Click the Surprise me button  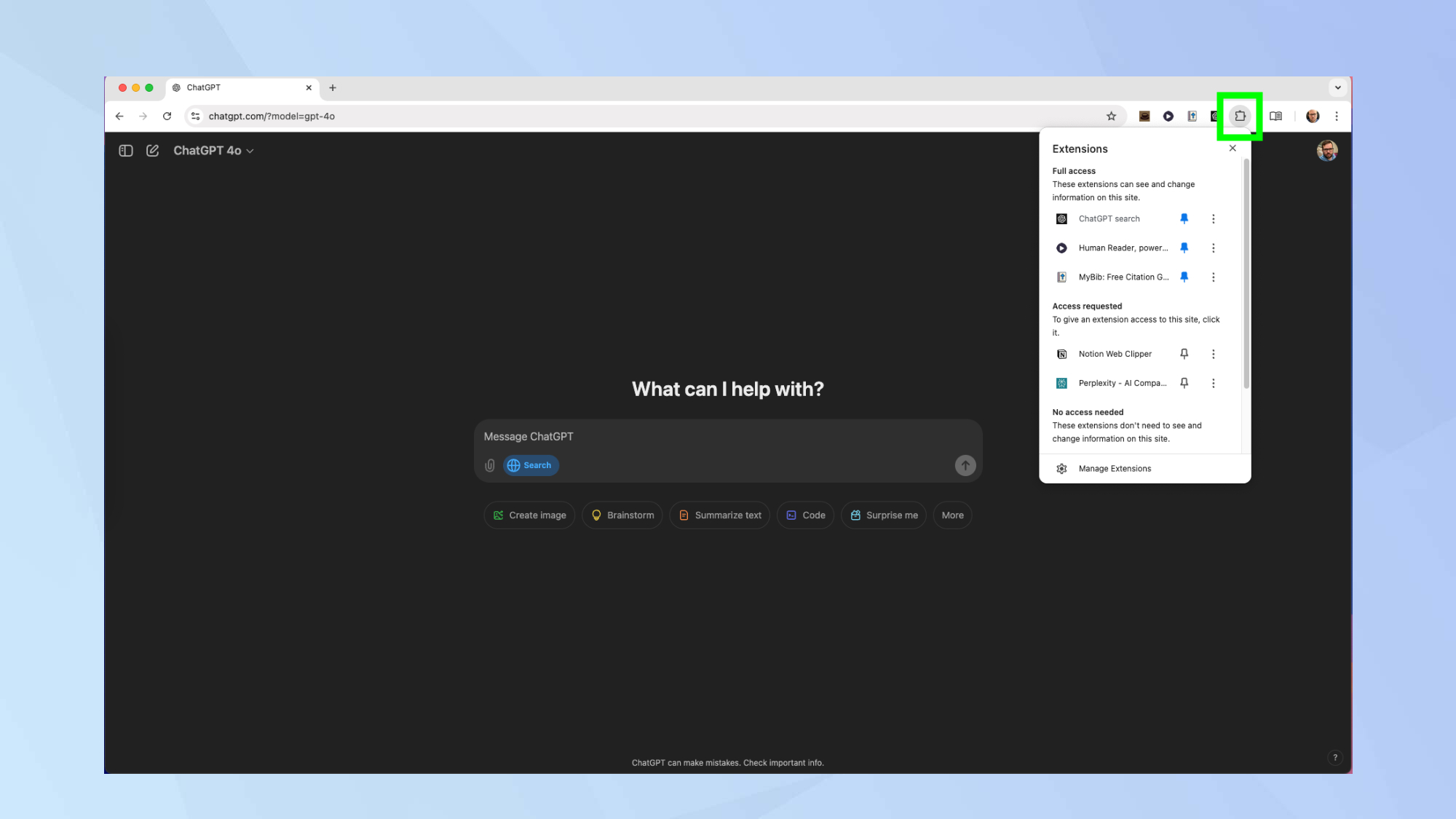pos(885,515)
